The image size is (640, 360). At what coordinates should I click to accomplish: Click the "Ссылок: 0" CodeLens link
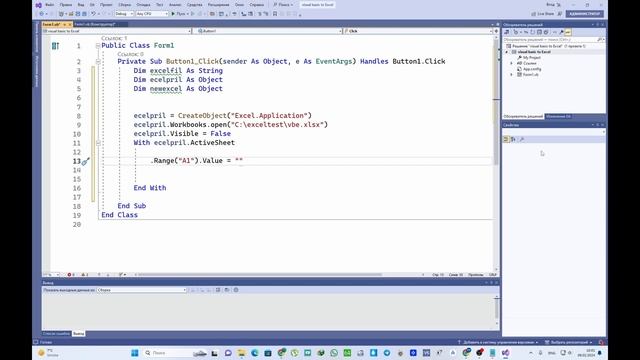(130, 54)
